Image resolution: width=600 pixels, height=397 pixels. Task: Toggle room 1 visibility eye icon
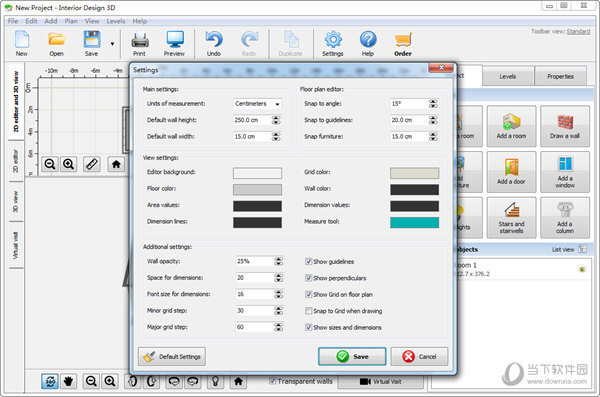tap(582, 270)
